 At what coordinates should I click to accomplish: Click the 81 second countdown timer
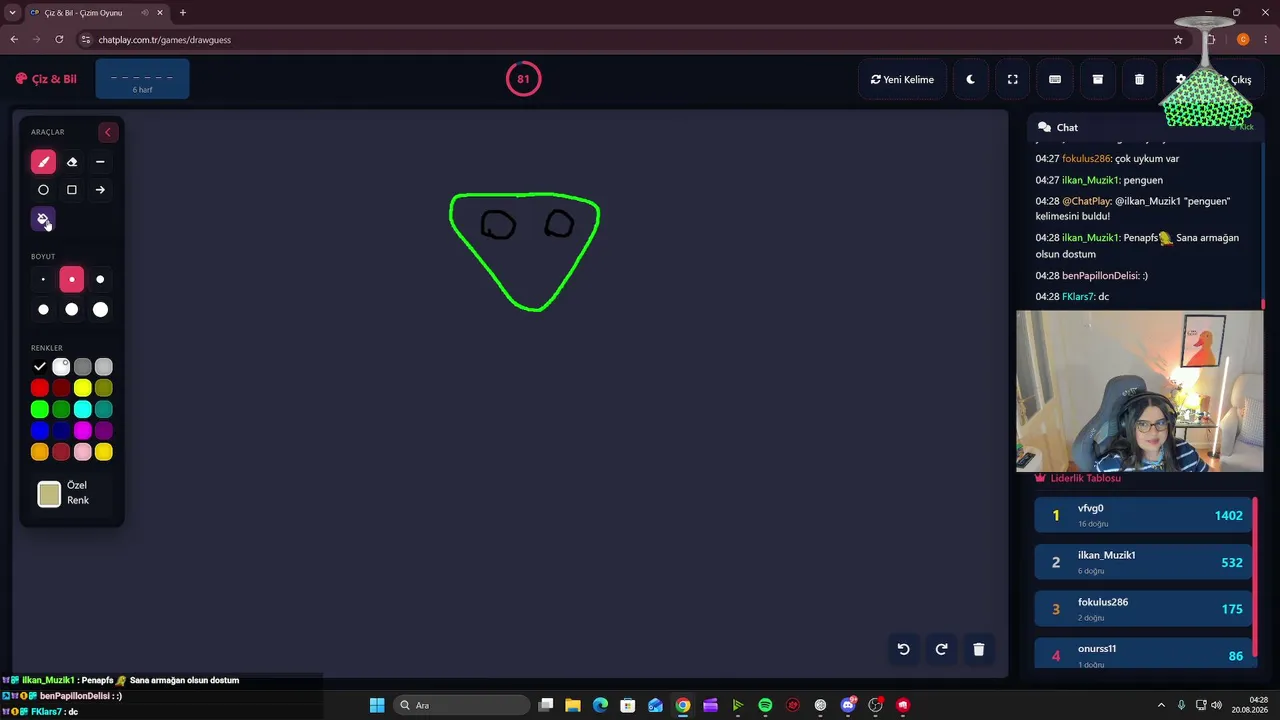coord(523,79)
